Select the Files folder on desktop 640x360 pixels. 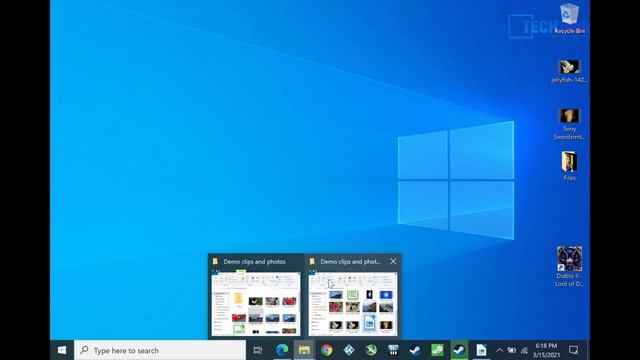tap(569, 166)
